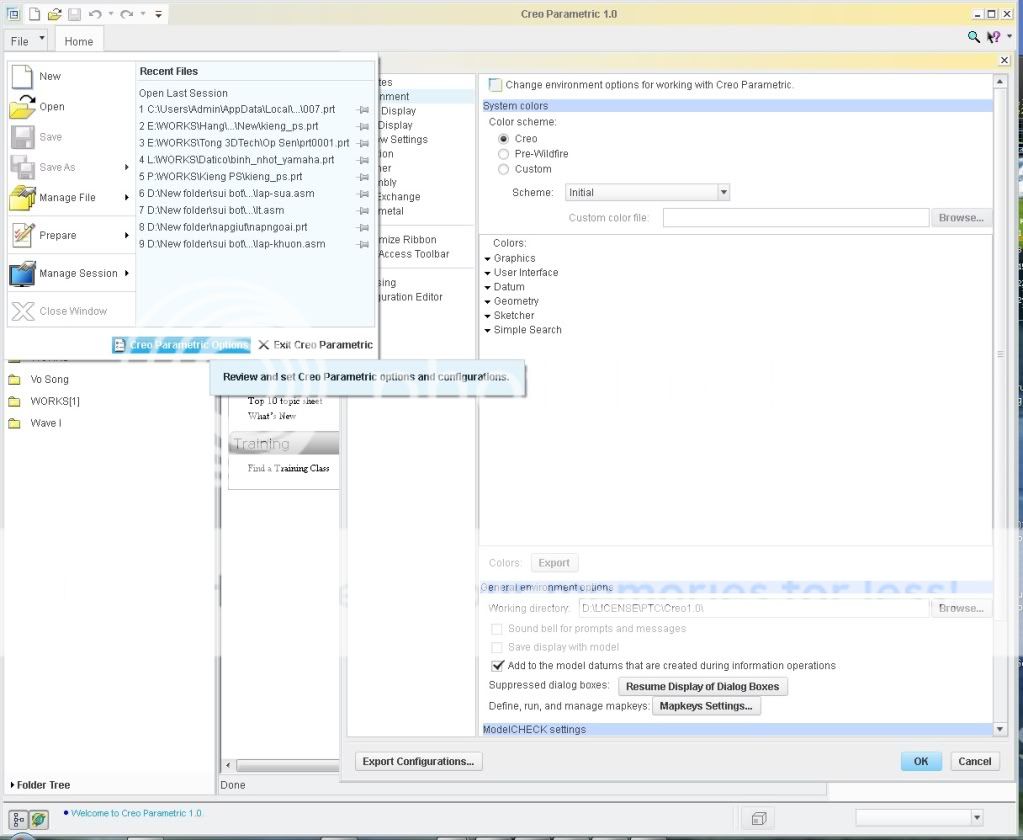Expand the Manage Session submenu arrow
The width and height of the screenshot is (1023, 840).
[127, 273]
